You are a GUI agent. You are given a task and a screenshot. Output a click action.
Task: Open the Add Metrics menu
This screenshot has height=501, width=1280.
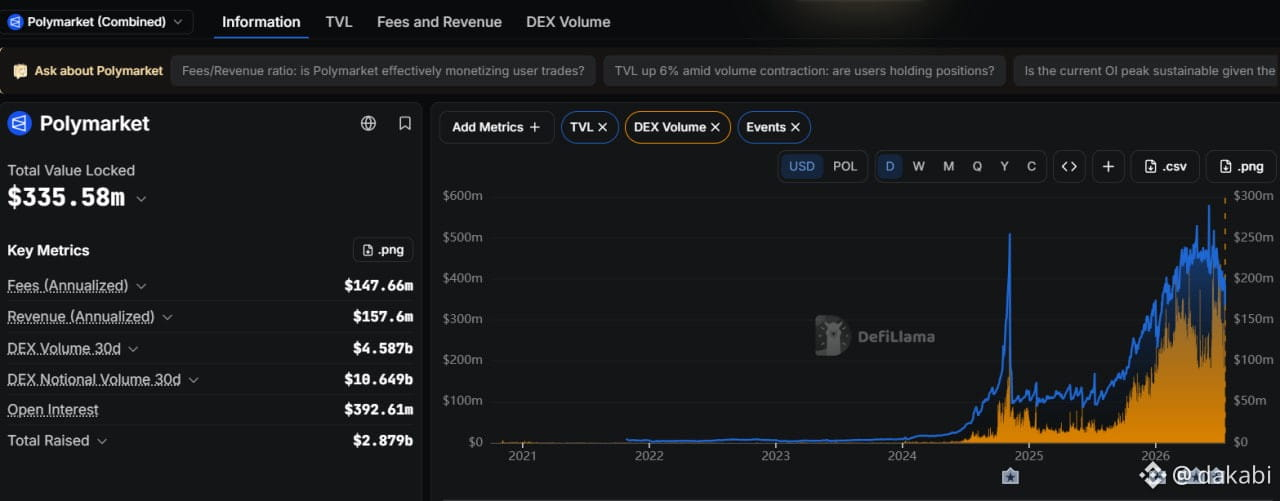tap(496, 127)
